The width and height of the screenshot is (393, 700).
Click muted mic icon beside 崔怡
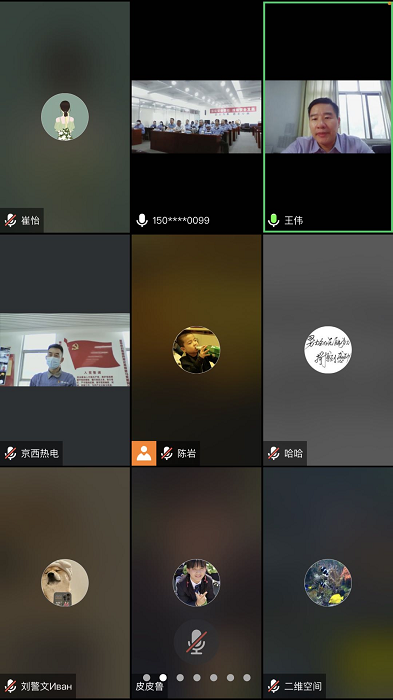[10, 220]
